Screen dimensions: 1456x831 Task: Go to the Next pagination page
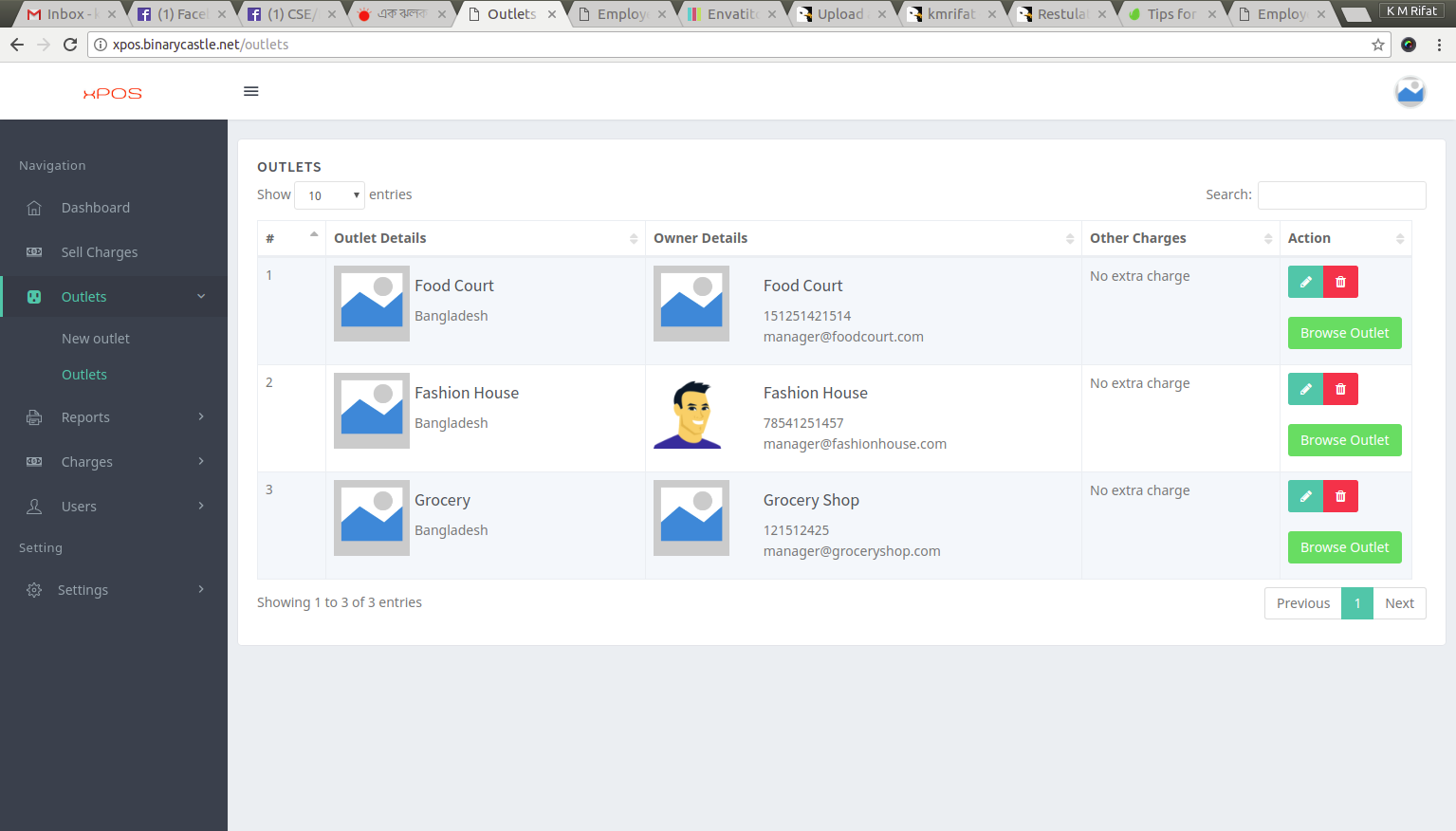(1399, 603)
